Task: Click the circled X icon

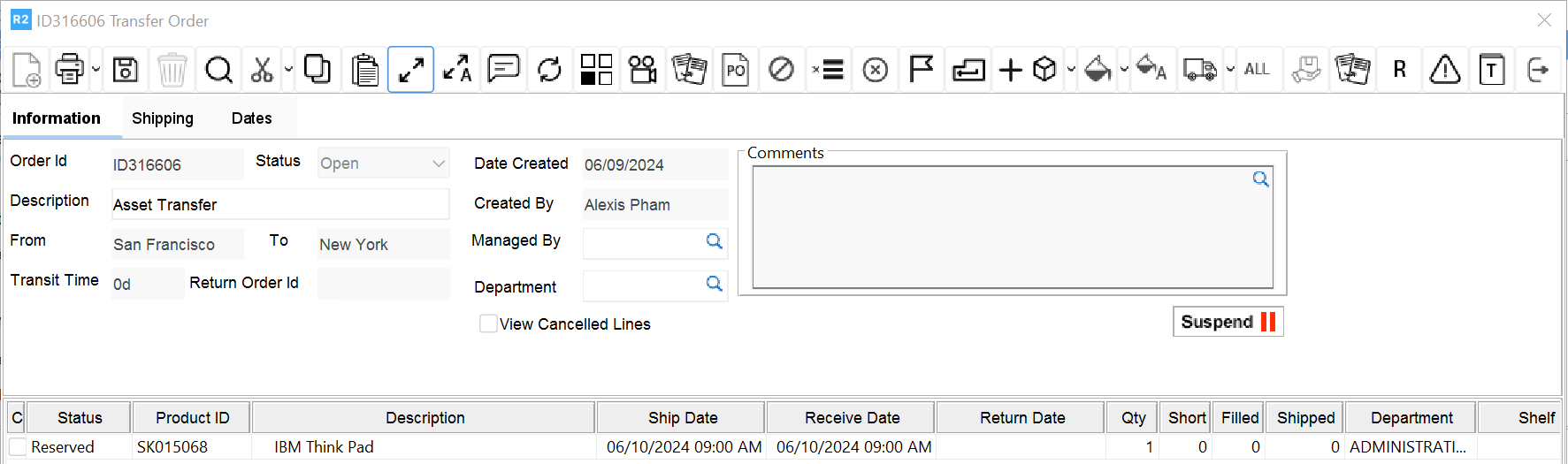Action: pyautogui.click(x=875, y=69)
